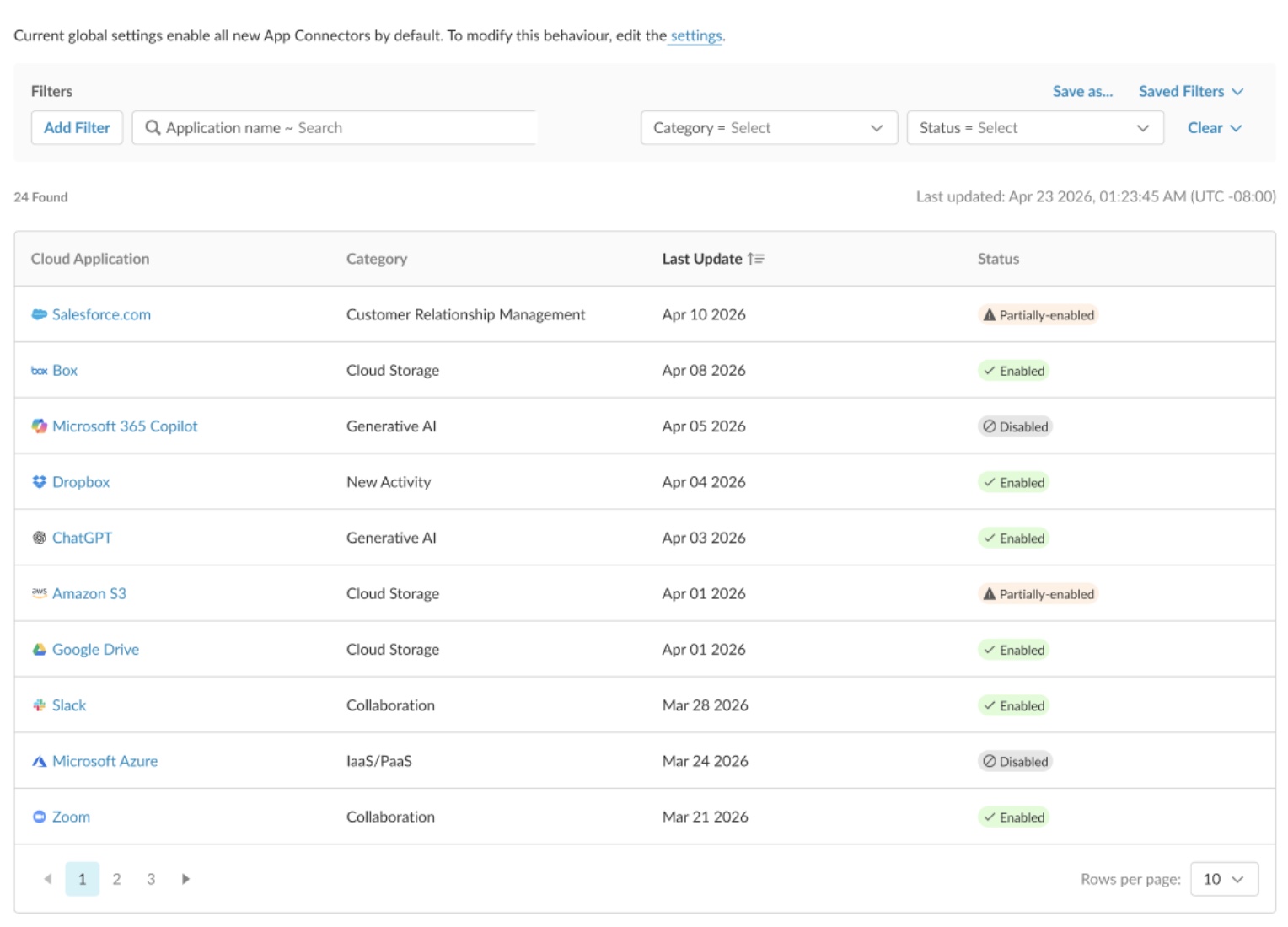The height and width of the screenshot is (927, 1288).
Task: Open the Status filter dropdown
Action: tap(1035, 128)
